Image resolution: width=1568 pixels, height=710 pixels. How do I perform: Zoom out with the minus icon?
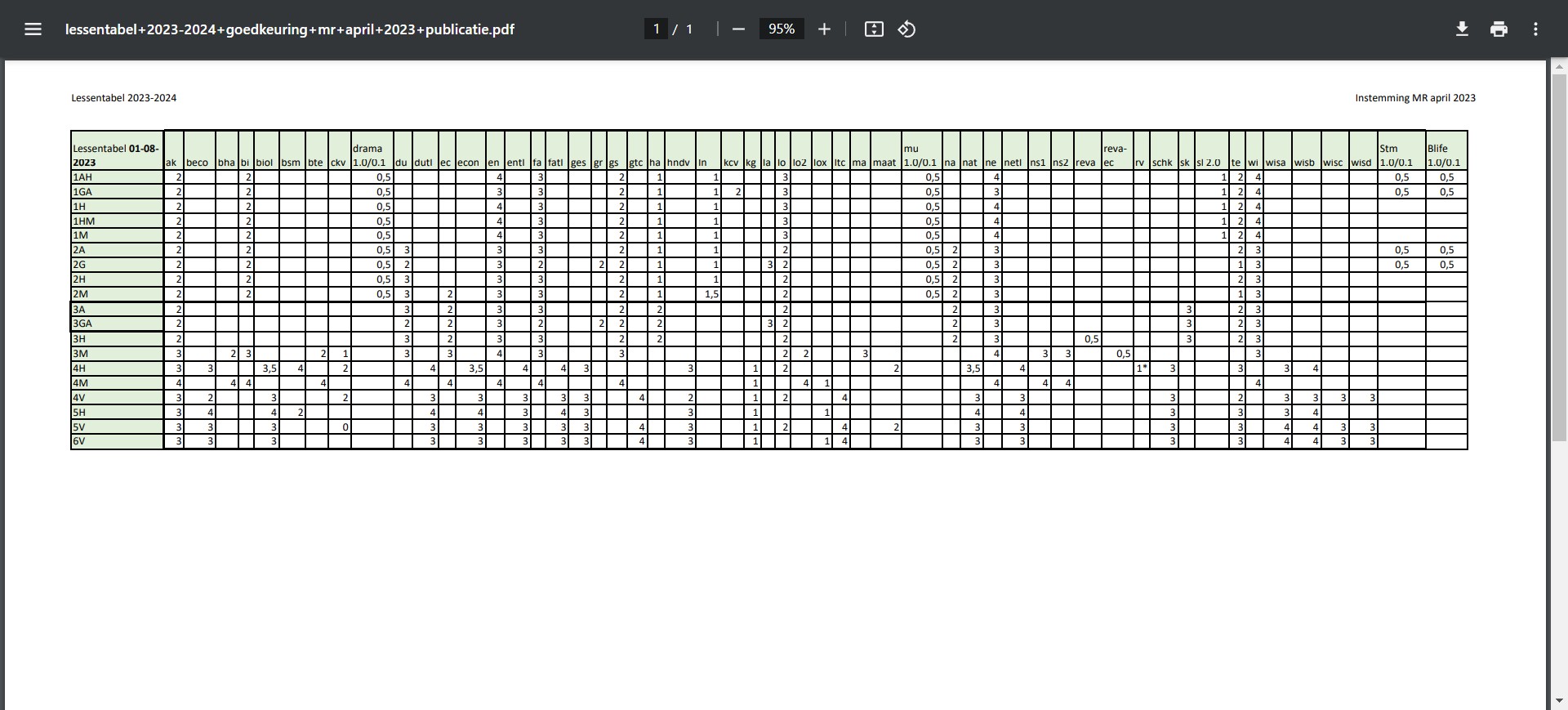coord(739,29)
